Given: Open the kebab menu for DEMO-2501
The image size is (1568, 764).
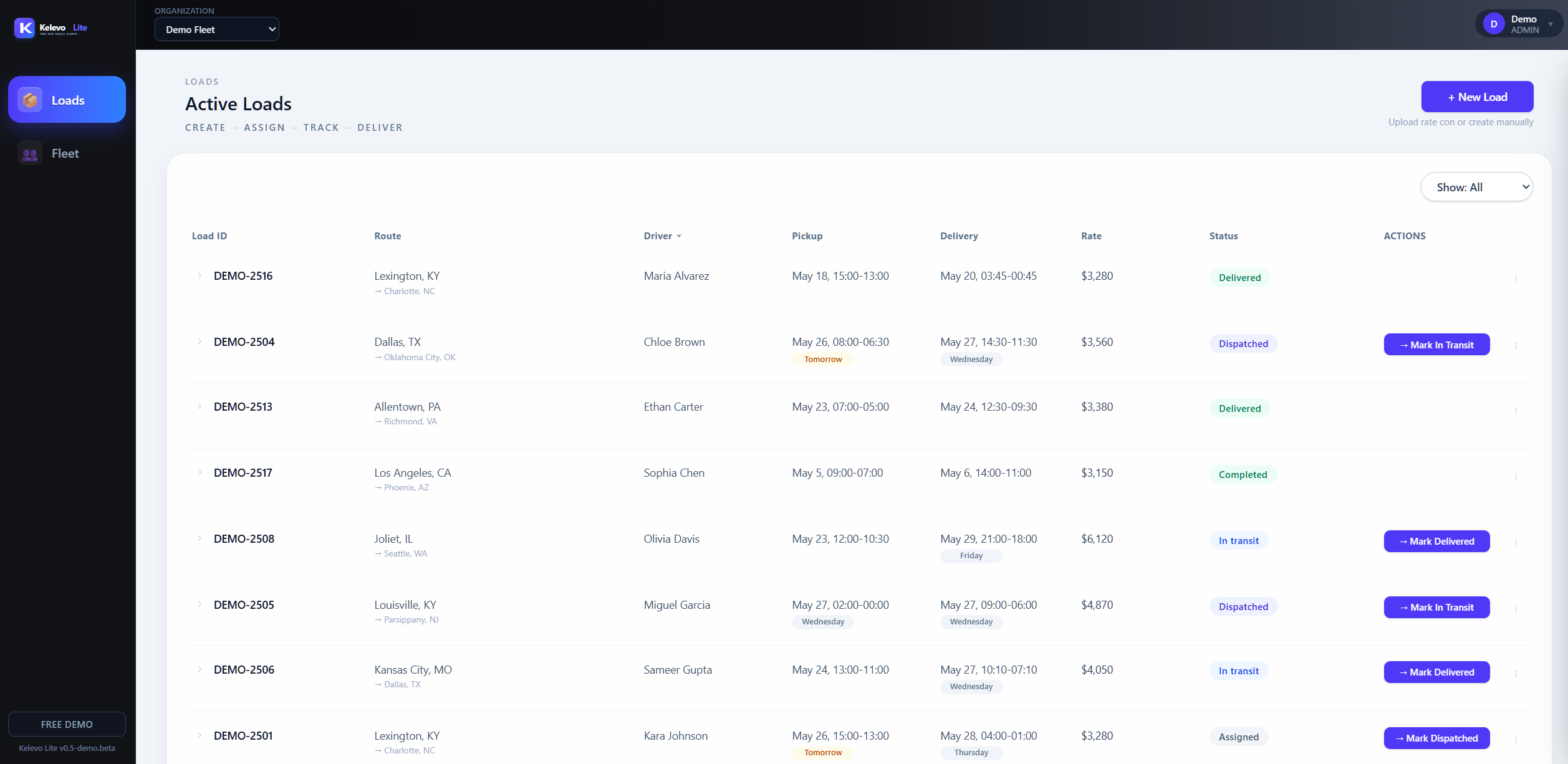Looking at the screenshot, I should tap(1516, 739).
